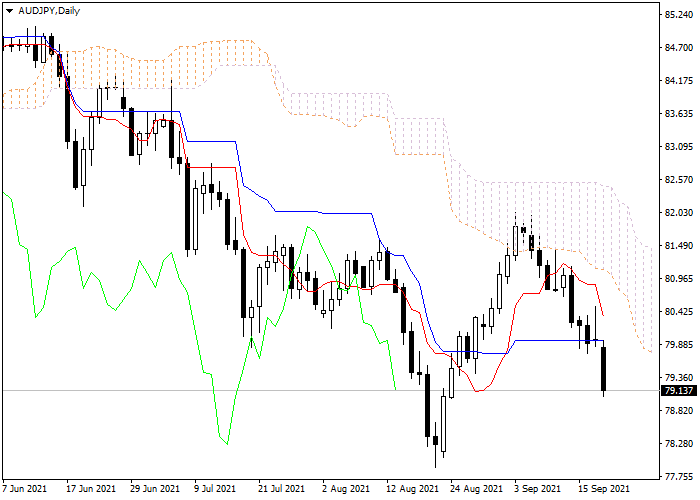Viewport: 700px width, 500px height.
Task: Click the 84.175 price axis label
Action: click(x=679, y=81)
